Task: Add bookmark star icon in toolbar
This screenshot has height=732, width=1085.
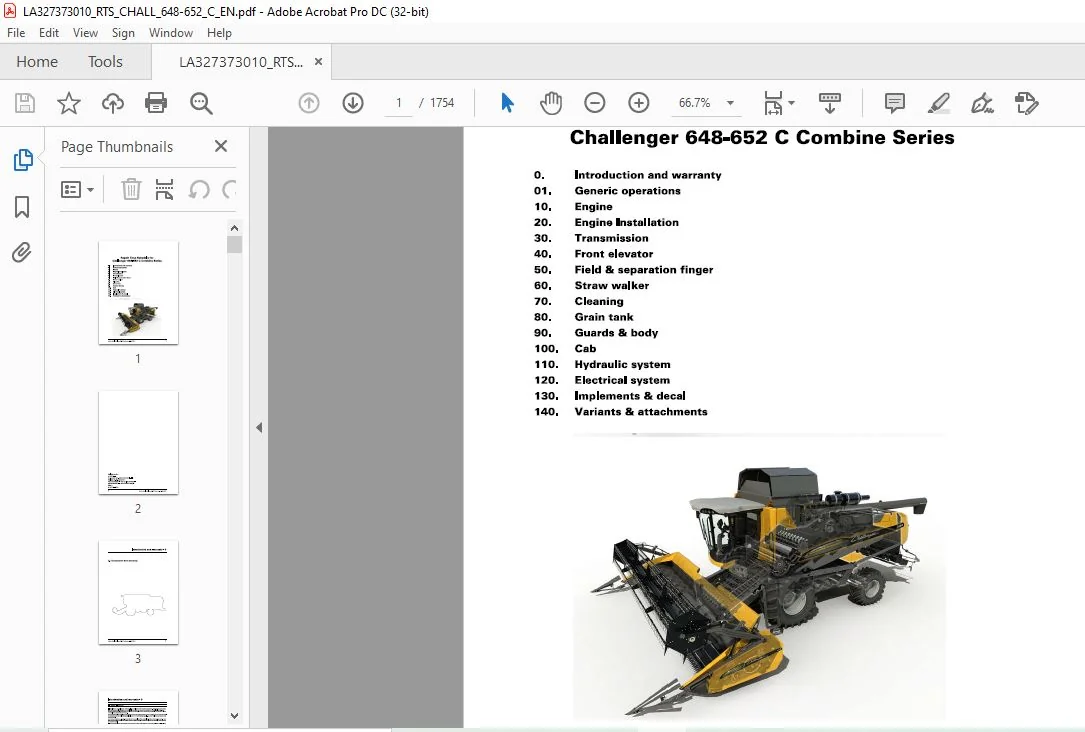Action: tap(69, 103)
